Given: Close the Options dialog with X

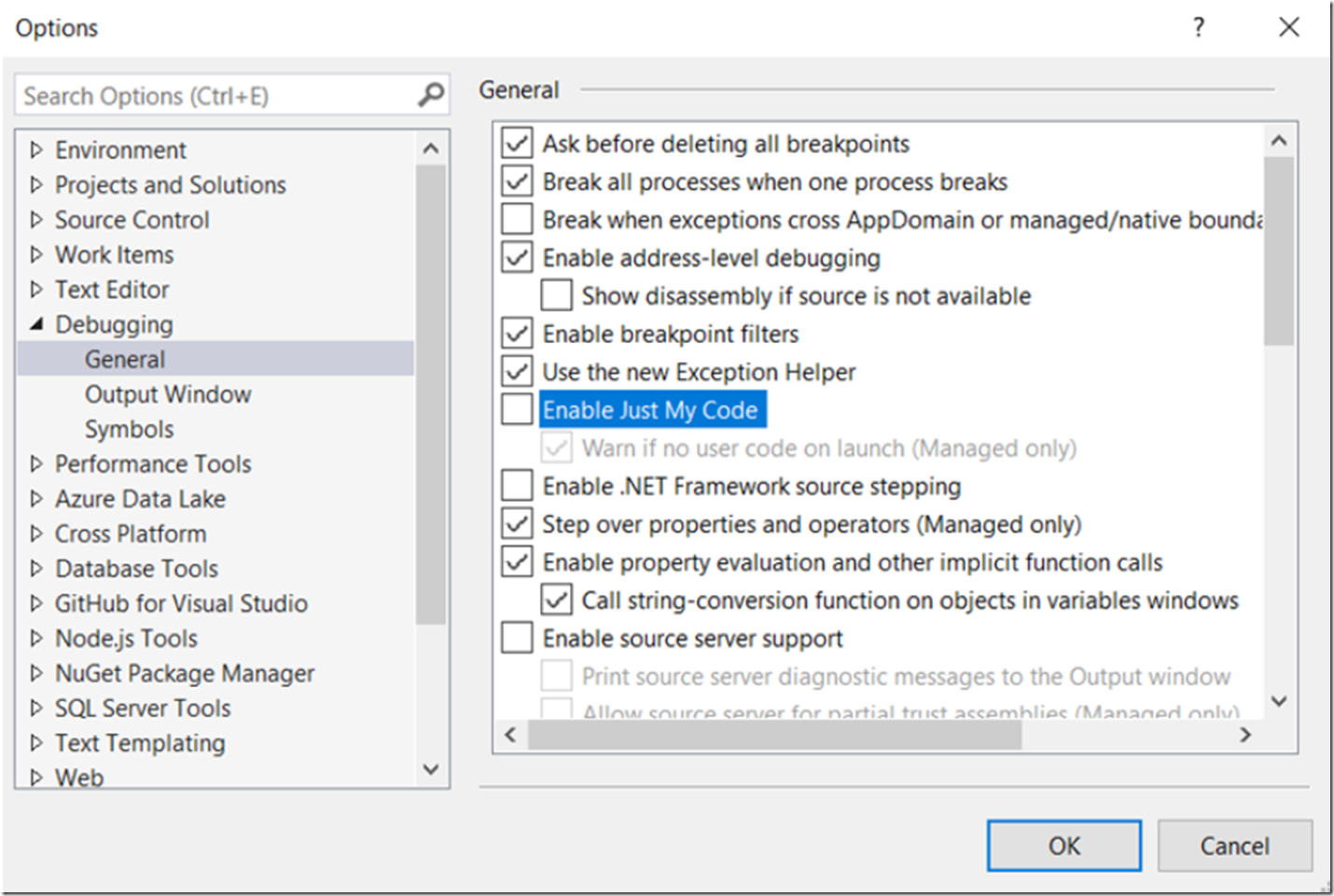Looking at the screenshot, I should tap(1289, 27).
